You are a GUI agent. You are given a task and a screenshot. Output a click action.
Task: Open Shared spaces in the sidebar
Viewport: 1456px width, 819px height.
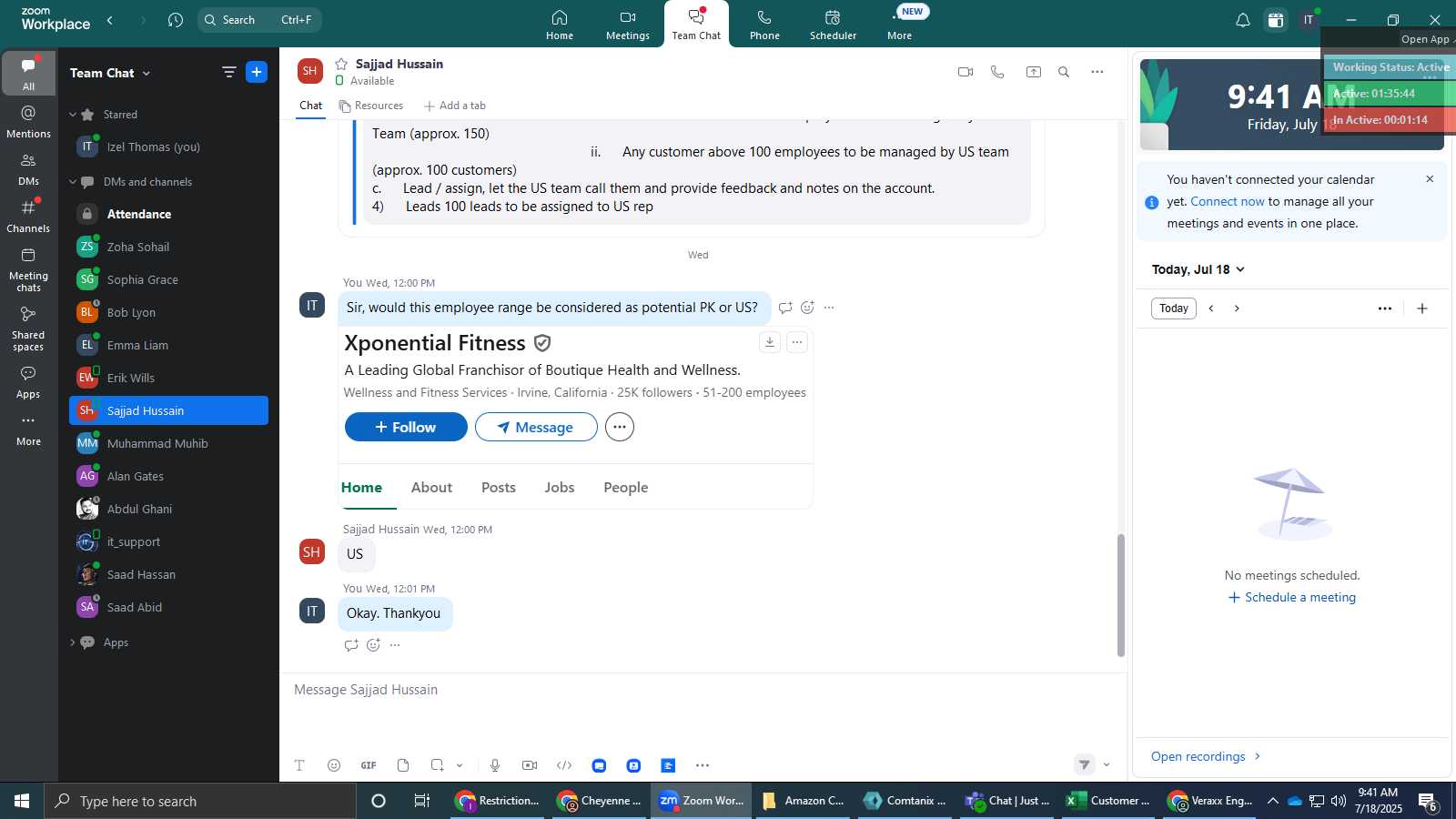click(x=28, y=329)
